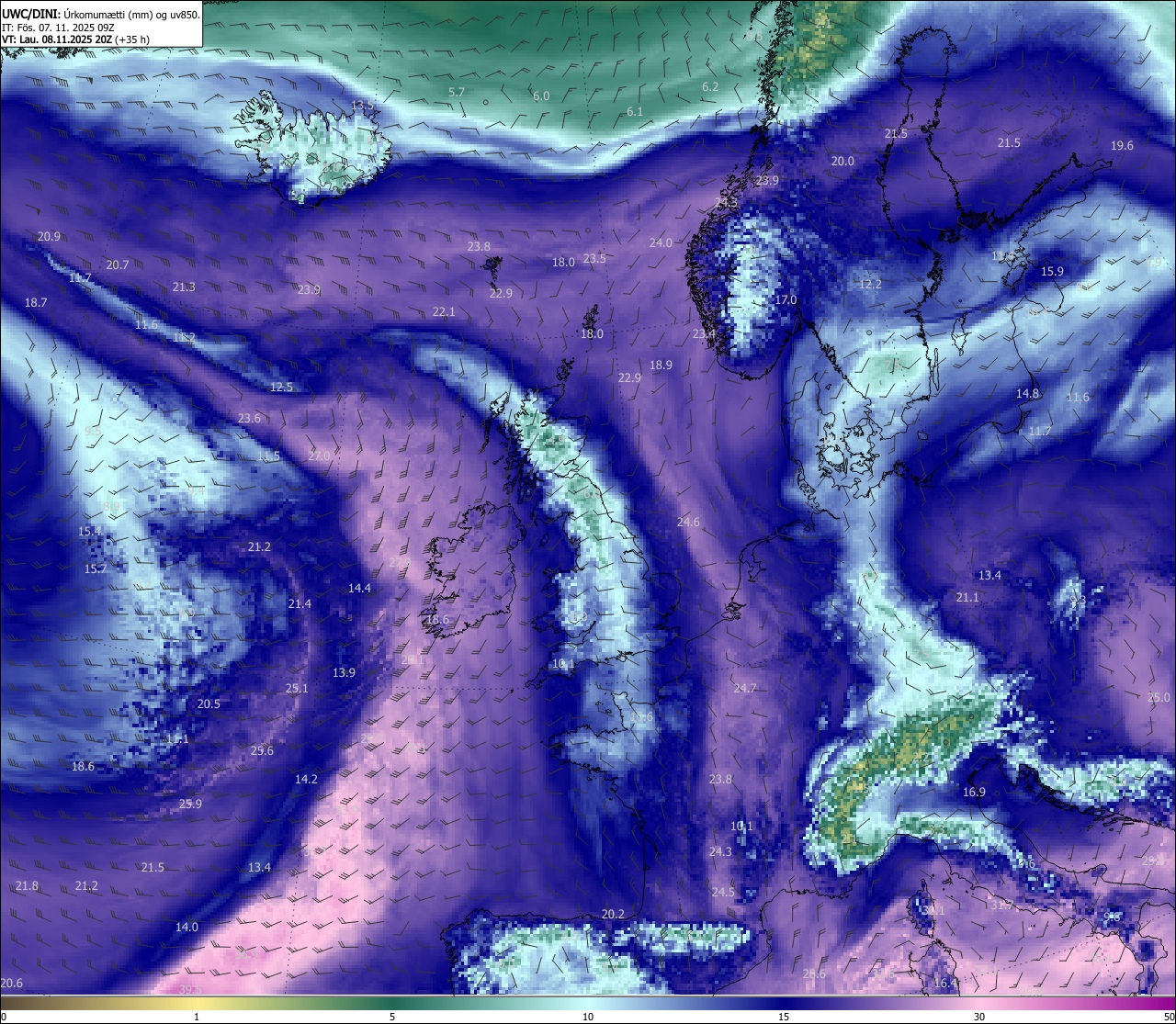The width and height of the screenshot is (1176, 1024).
Task: Click the title text "UWC/DINI: Úrkomumætti (mm) og uv850."
Action: click(x=100, y=14)
